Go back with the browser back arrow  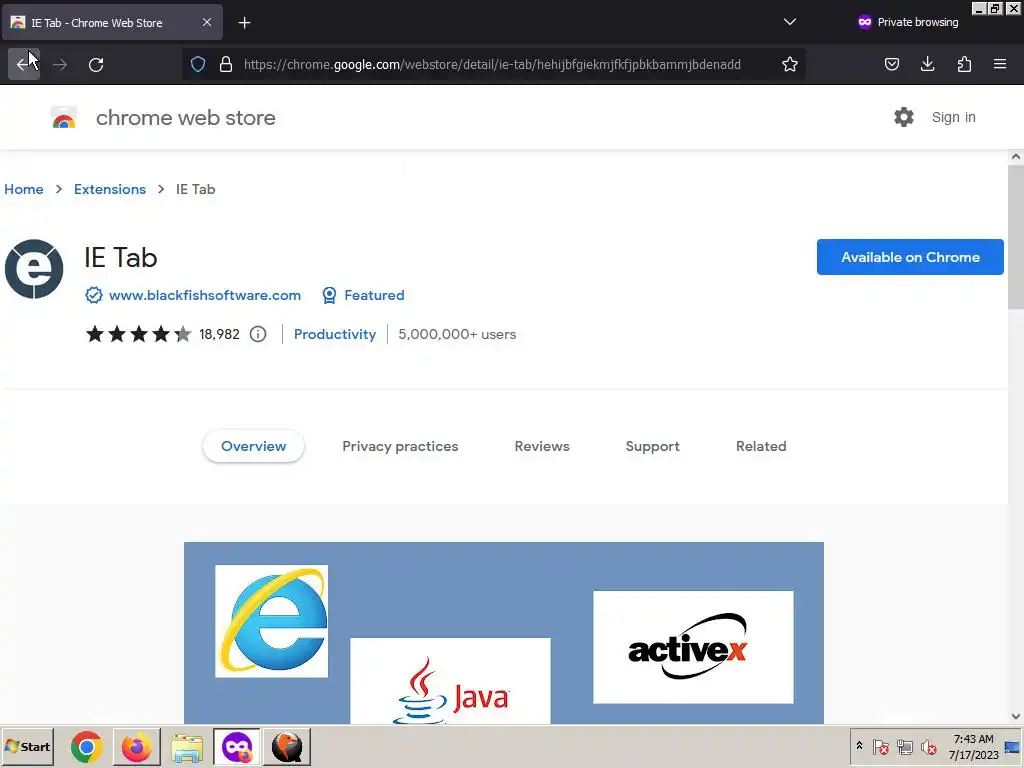click(x=24, y=64)
